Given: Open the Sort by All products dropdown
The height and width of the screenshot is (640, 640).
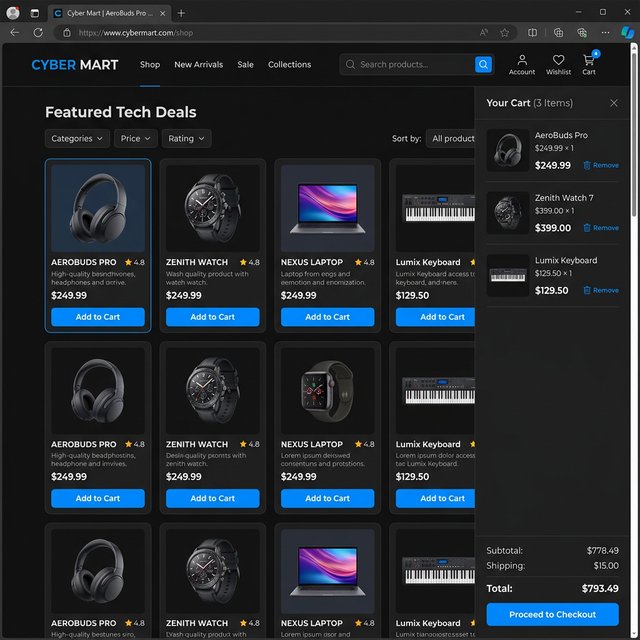Looking at the screenshot, I should (450, 138).
